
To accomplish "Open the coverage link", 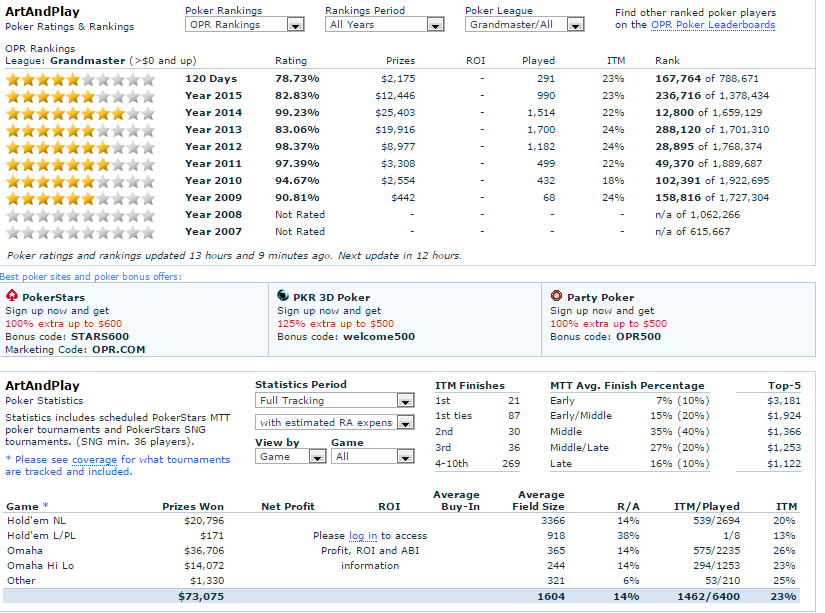I will (94, 460).
